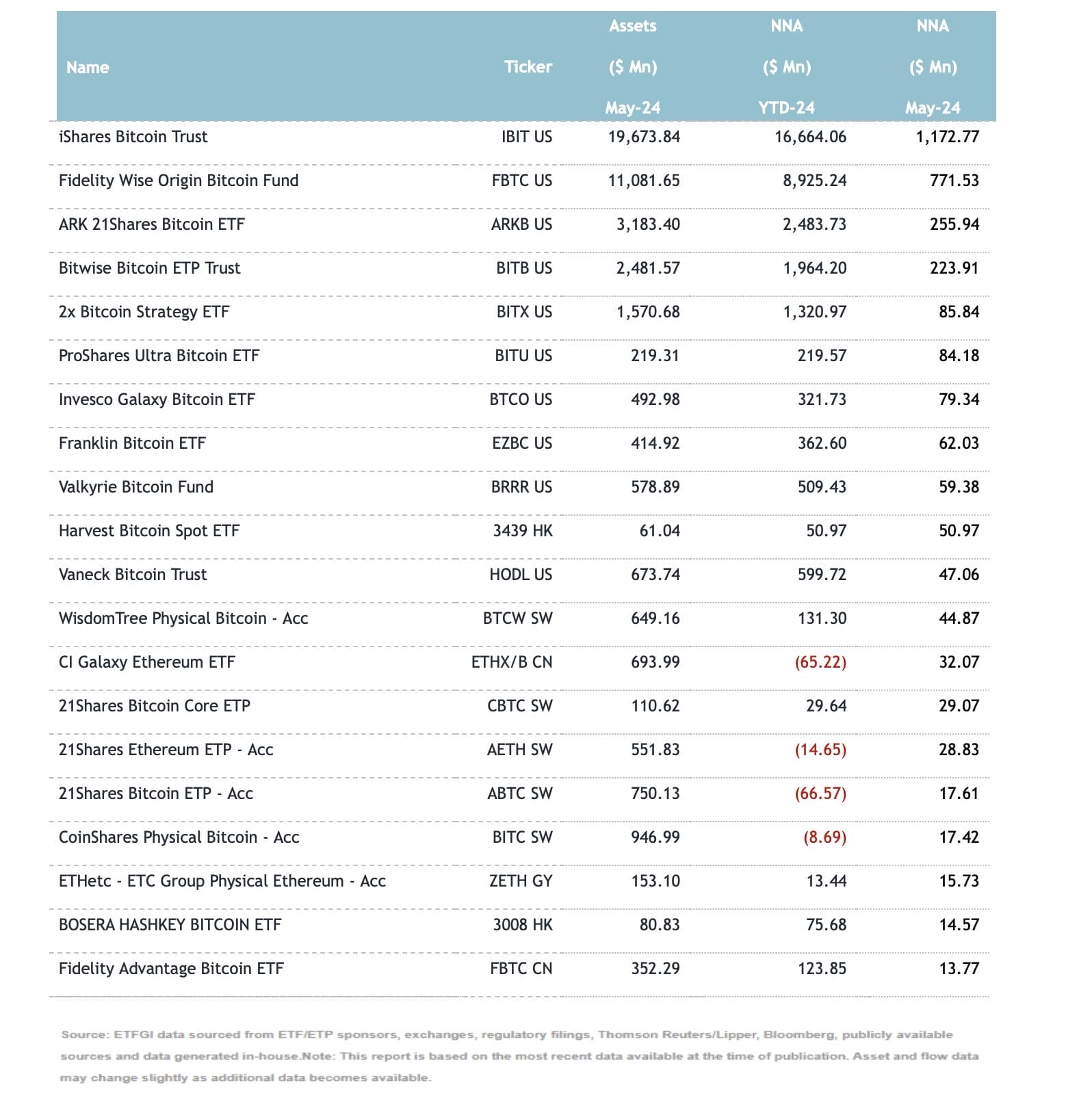Click the FBTC CN ticker
This screenshot has width=1092, height=1100.
pyautogui.click(x=521, y=969)
